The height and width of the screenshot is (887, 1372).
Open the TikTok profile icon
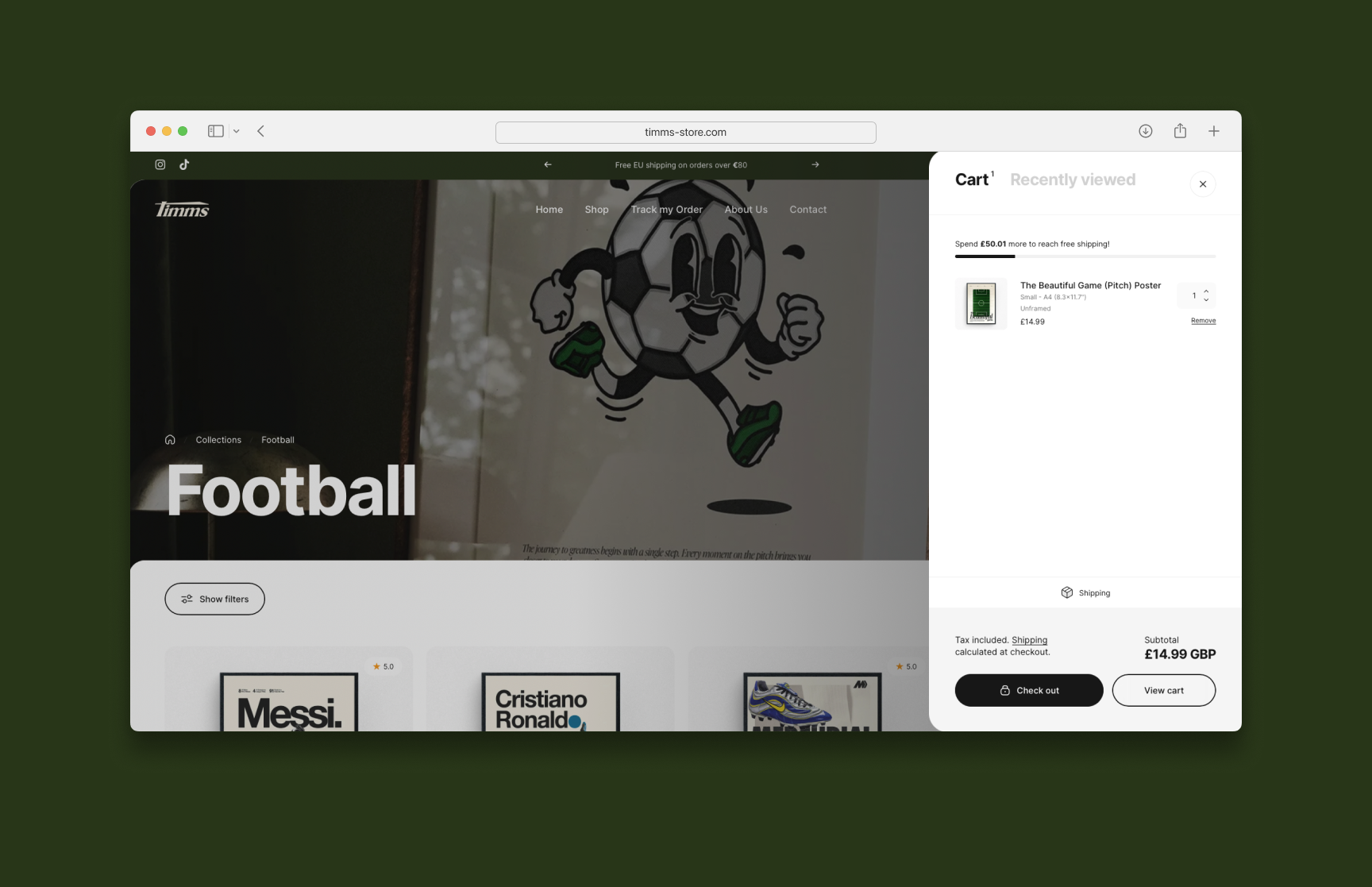[184, 164]
